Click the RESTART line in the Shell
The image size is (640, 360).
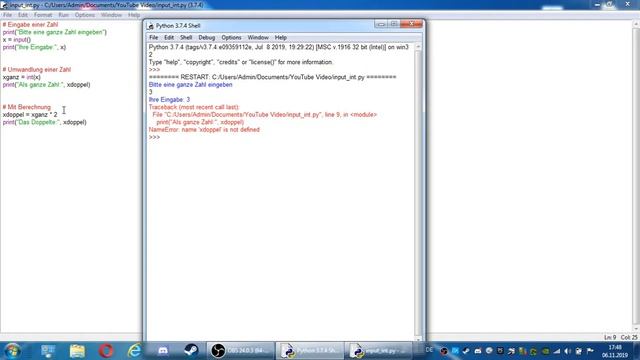[272, 77]
